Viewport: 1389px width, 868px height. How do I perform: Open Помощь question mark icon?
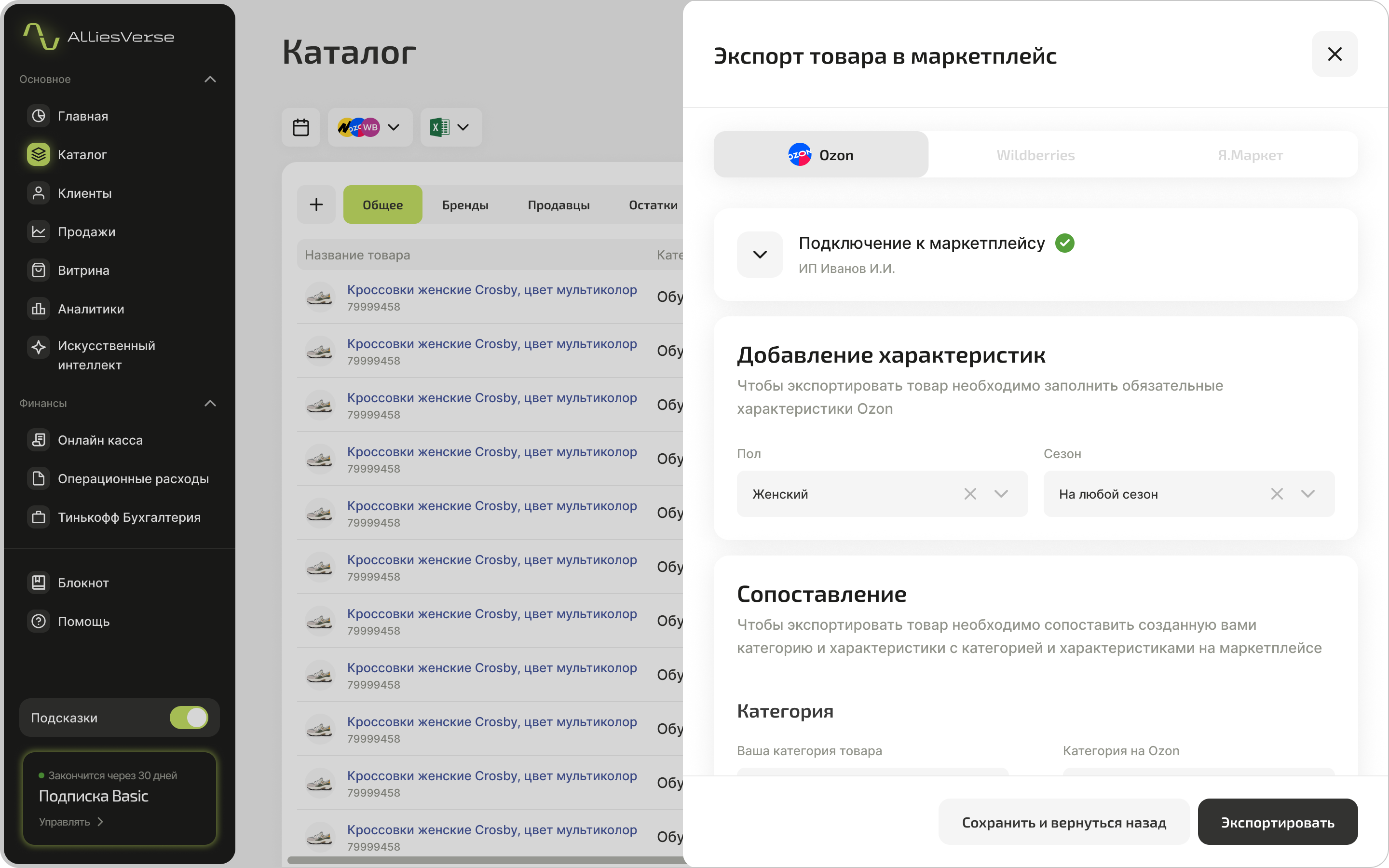point(39,621)
